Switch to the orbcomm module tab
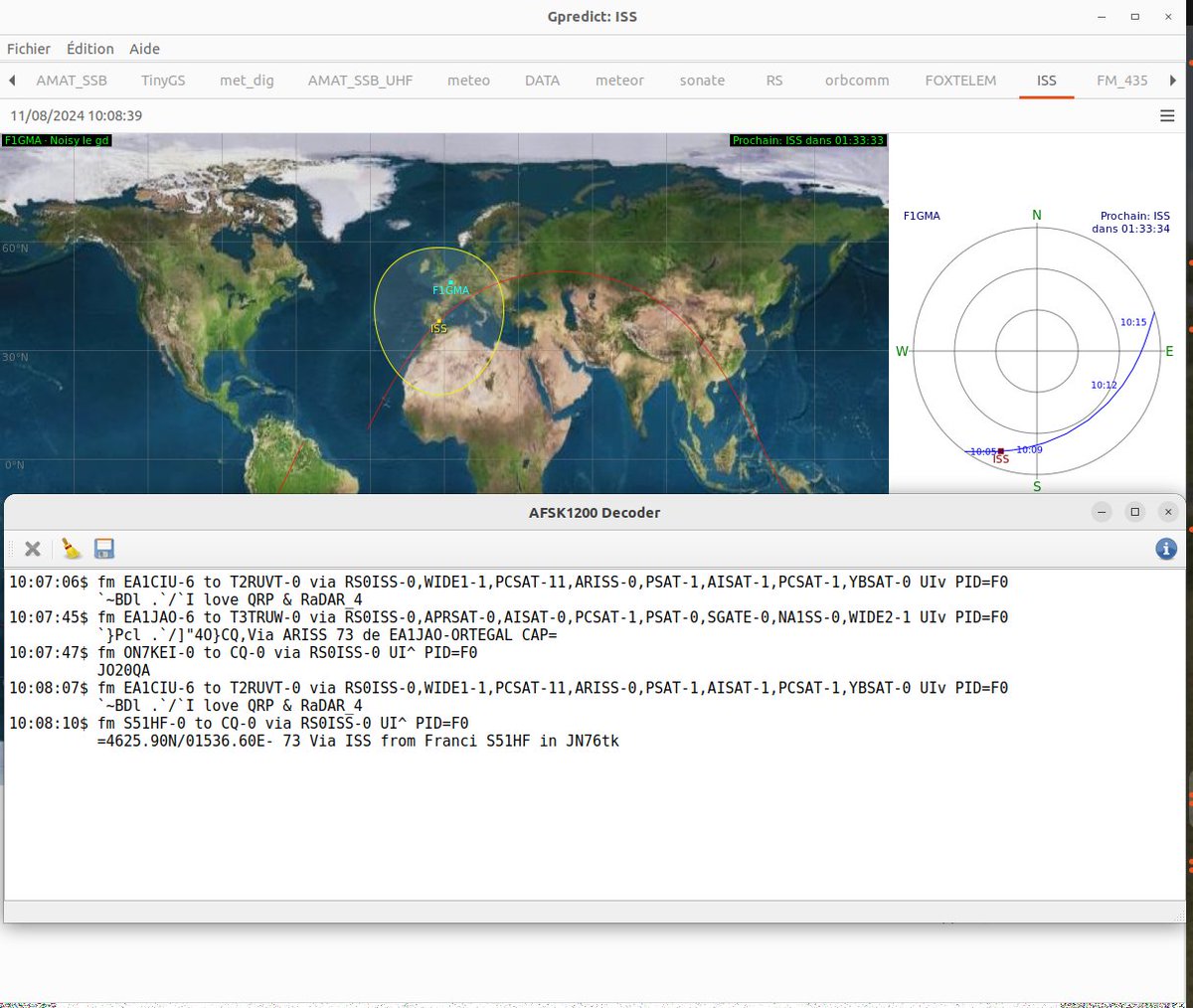The image size is (1193, 1008). click(856, 81)
